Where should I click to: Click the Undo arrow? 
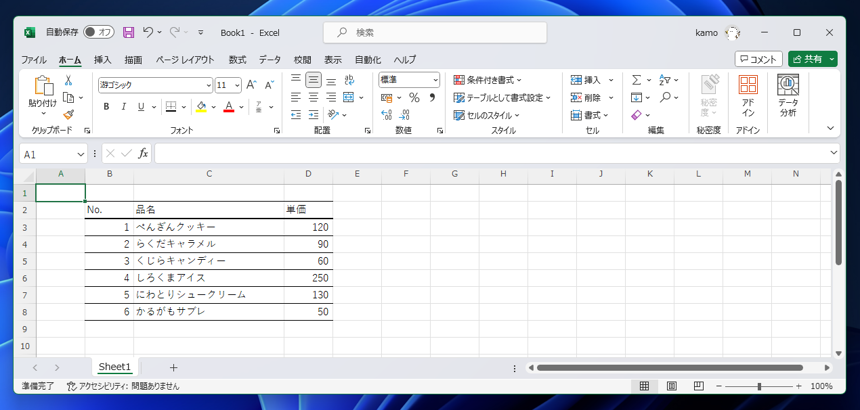tap(148, 32)
